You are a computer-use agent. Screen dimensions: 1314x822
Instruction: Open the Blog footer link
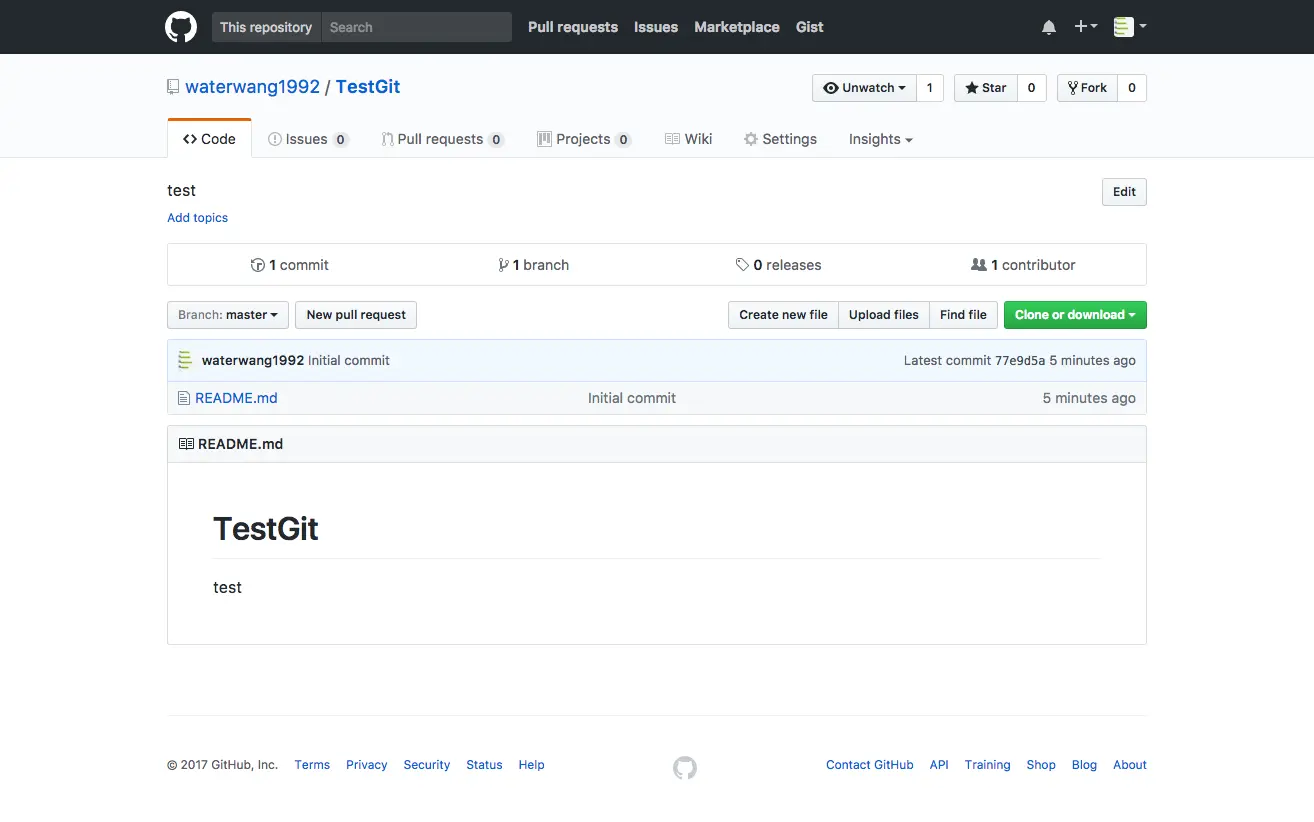1084,765
